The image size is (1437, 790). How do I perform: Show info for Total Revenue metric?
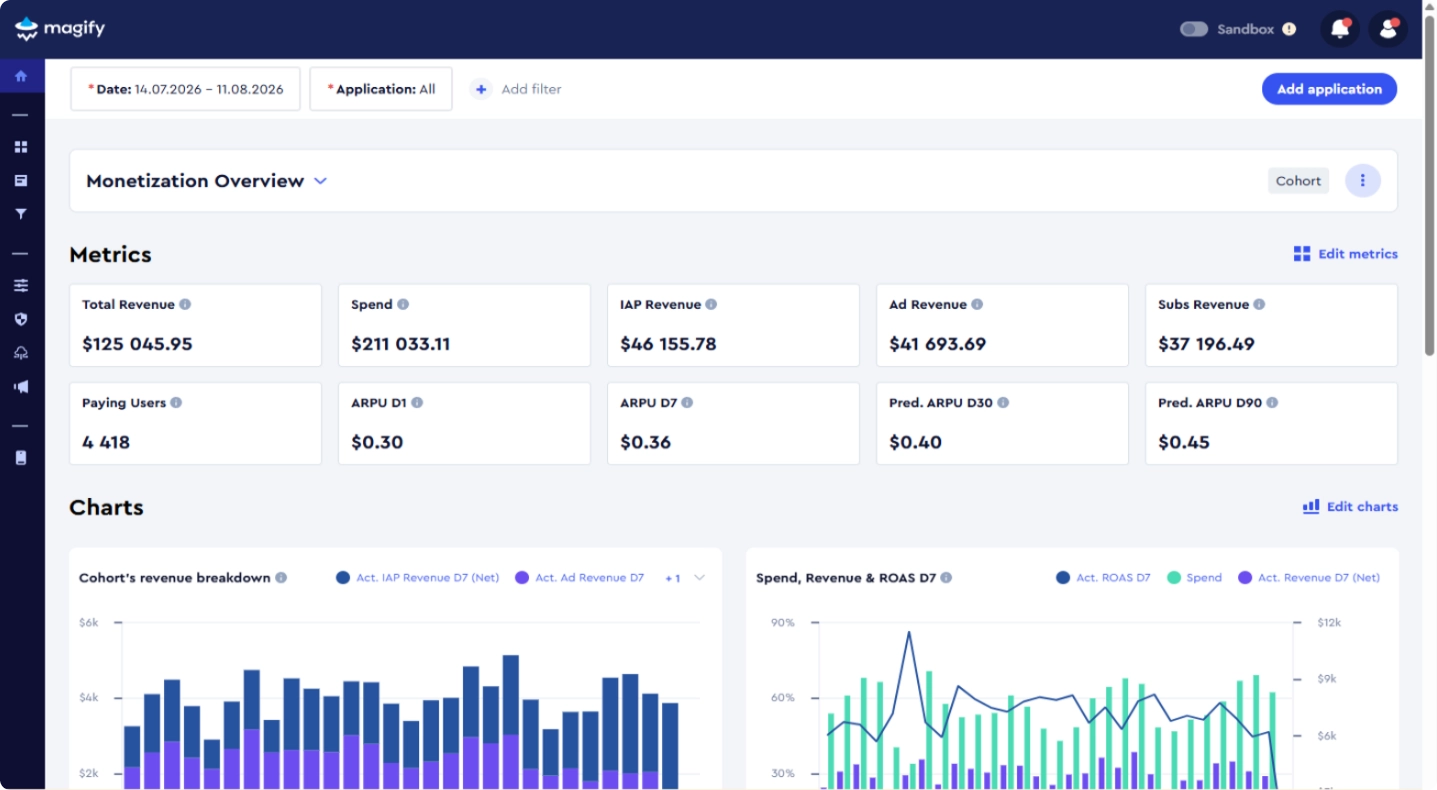pos(185,304)
